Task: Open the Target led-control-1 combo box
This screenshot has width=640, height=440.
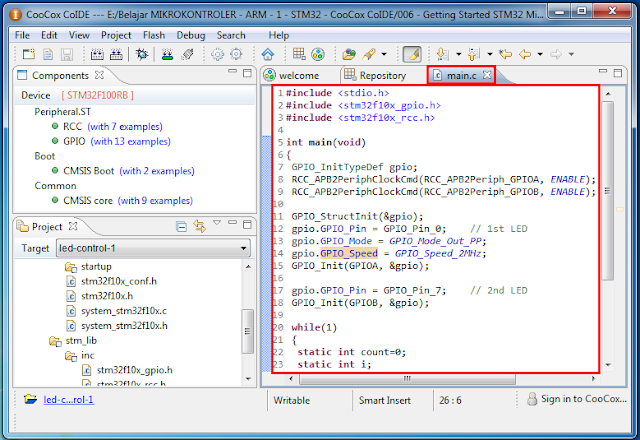Action: [x=153, y=248]
